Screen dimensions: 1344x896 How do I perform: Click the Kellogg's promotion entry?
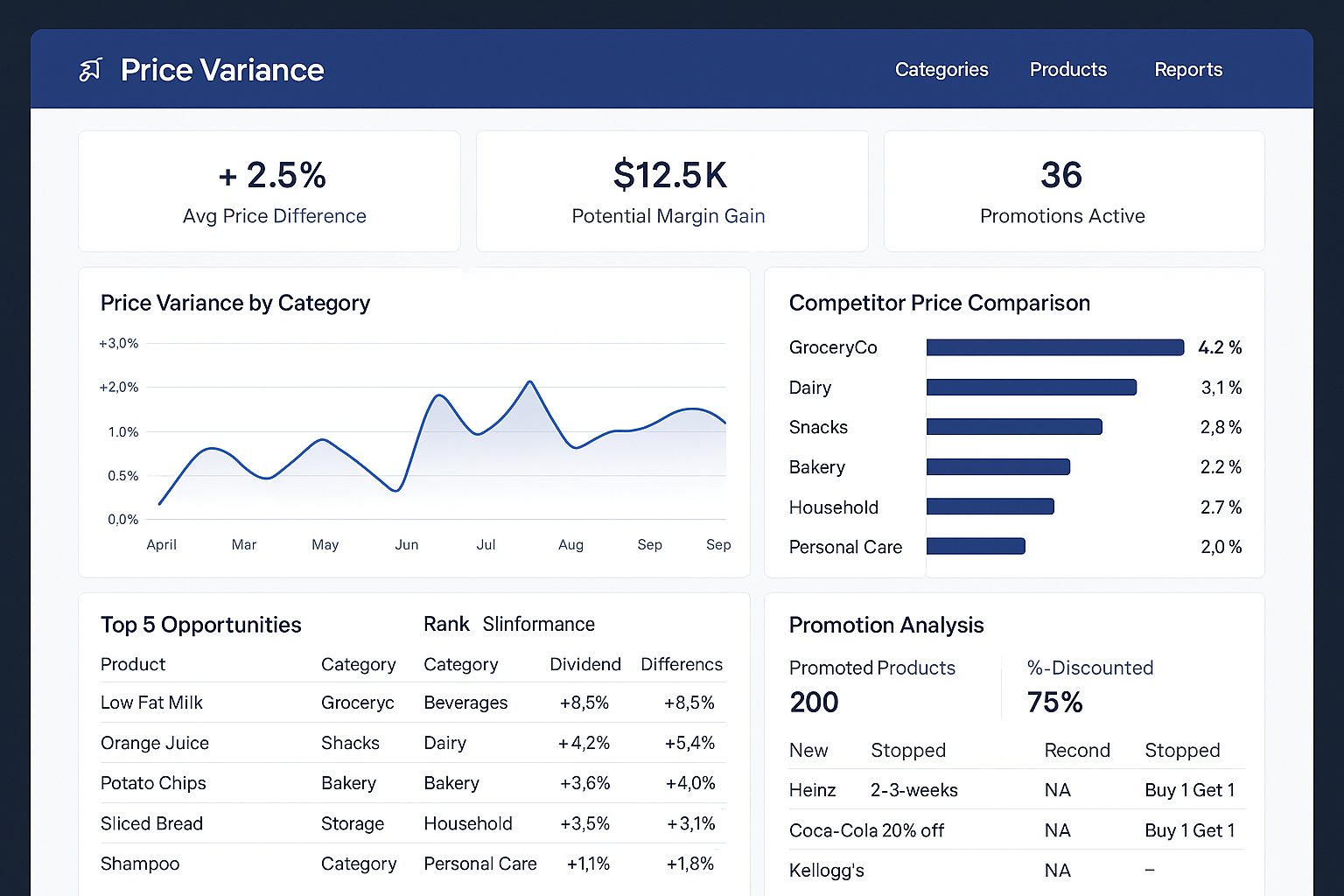(x=826, y=871)
